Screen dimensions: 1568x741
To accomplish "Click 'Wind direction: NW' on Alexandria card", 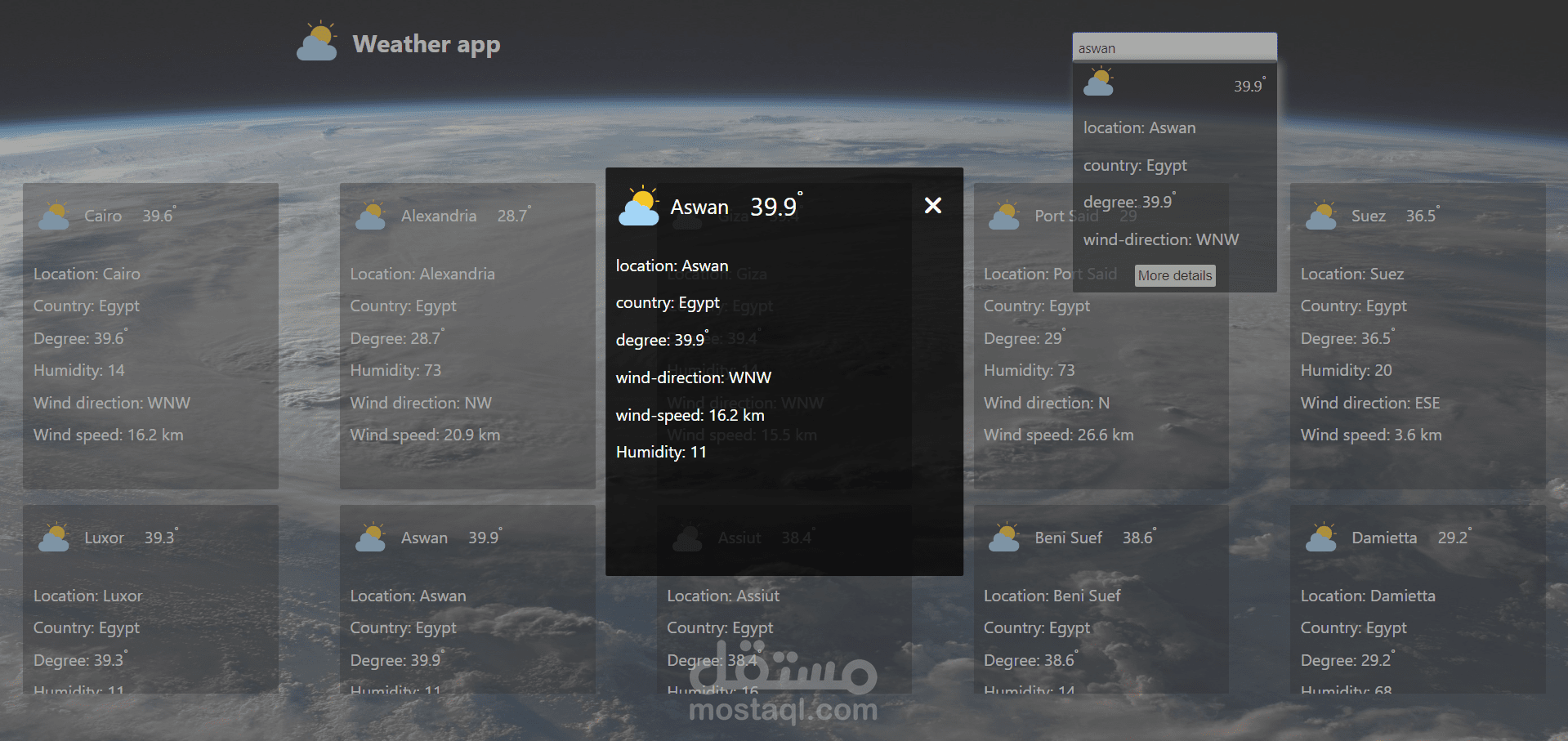I will click(x=421, y=403).
